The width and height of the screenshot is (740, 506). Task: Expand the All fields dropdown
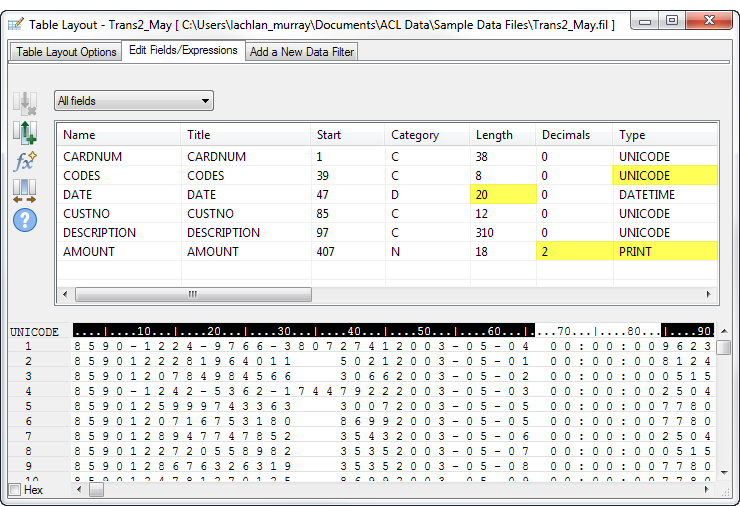[x=205, y=101]
